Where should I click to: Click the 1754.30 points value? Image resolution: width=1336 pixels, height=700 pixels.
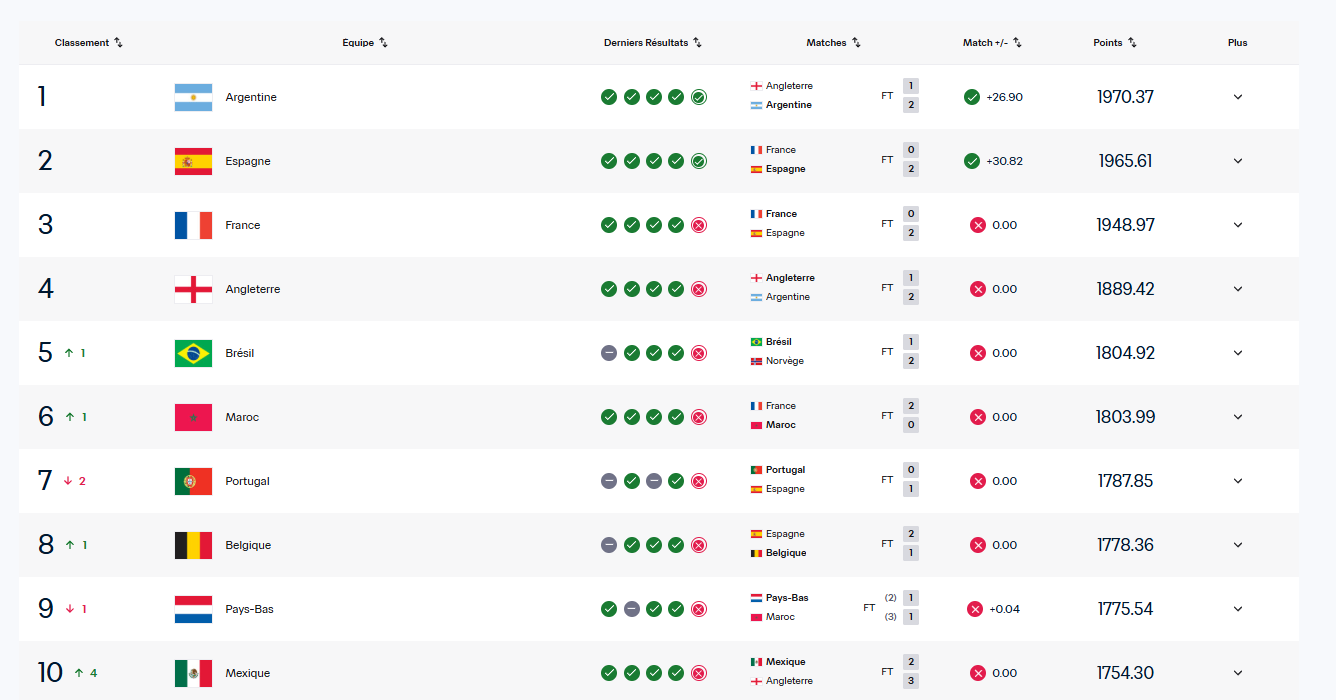tap(1125, 673)
